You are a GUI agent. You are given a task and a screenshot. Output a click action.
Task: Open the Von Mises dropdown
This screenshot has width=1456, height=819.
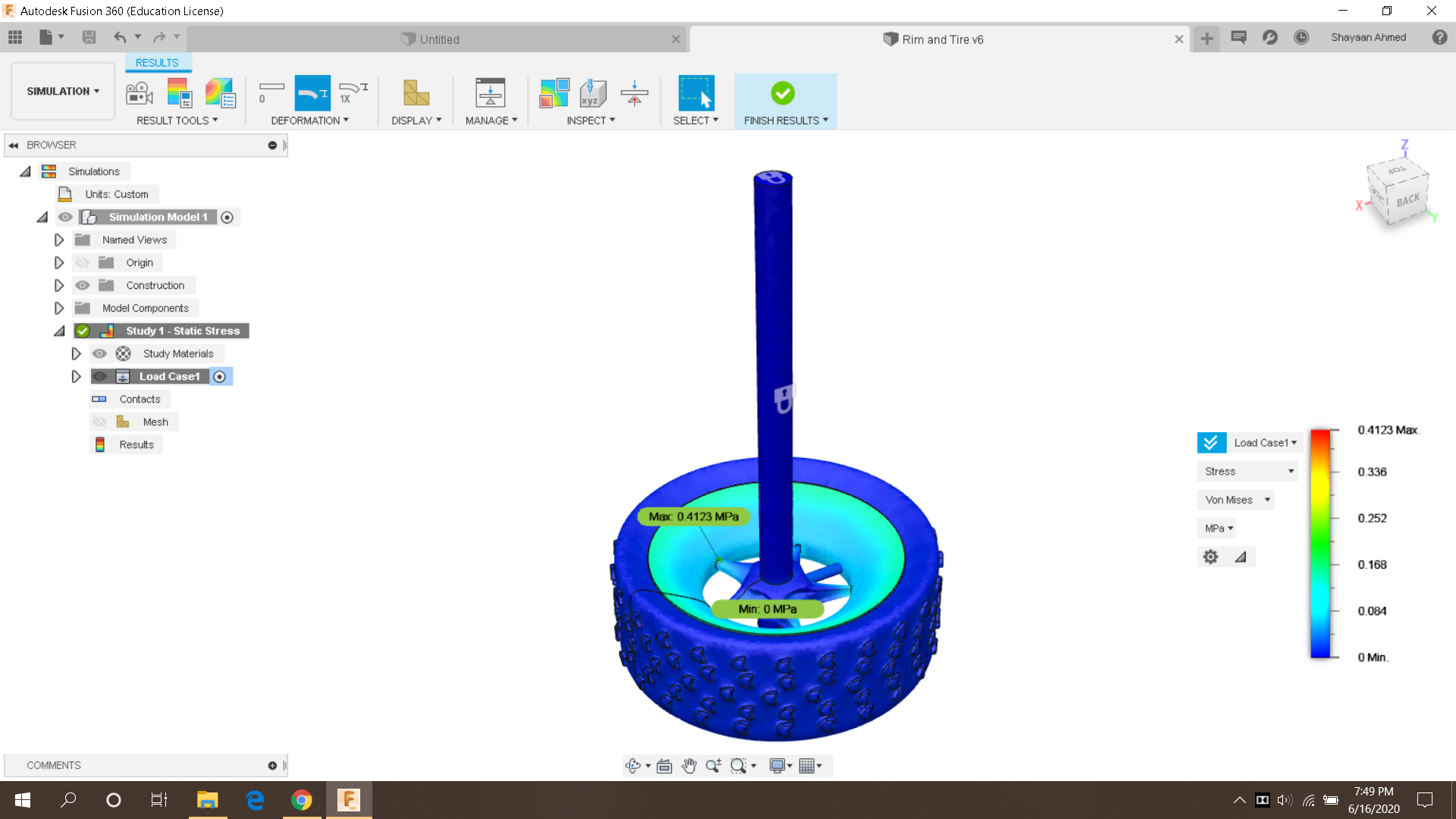click(1237, 500)
